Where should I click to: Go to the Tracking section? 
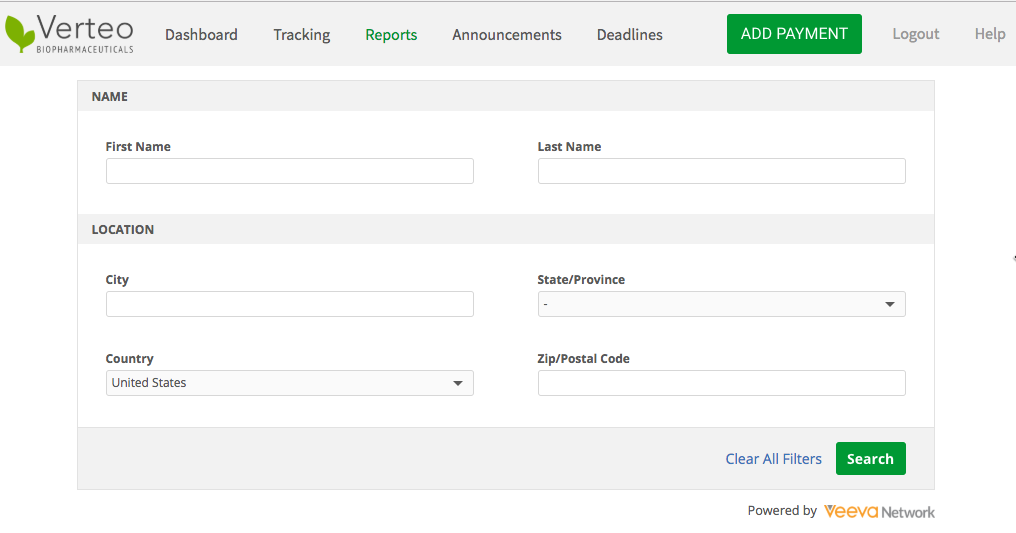(x=301, y=35)
